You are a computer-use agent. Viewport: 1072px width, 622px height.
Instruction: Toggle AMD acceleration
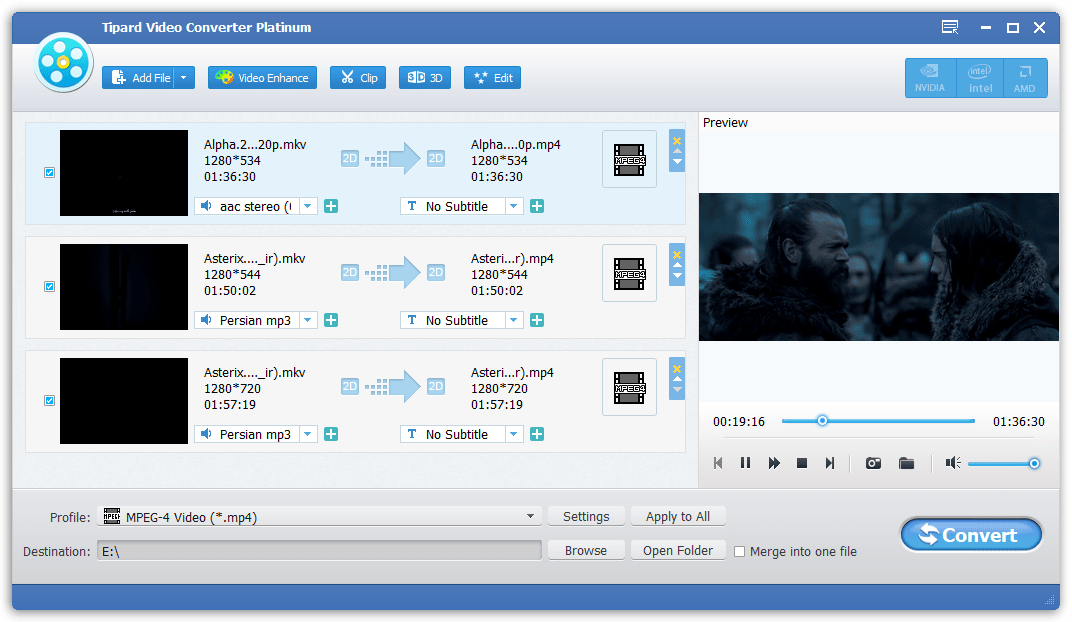coord(1024,78)
